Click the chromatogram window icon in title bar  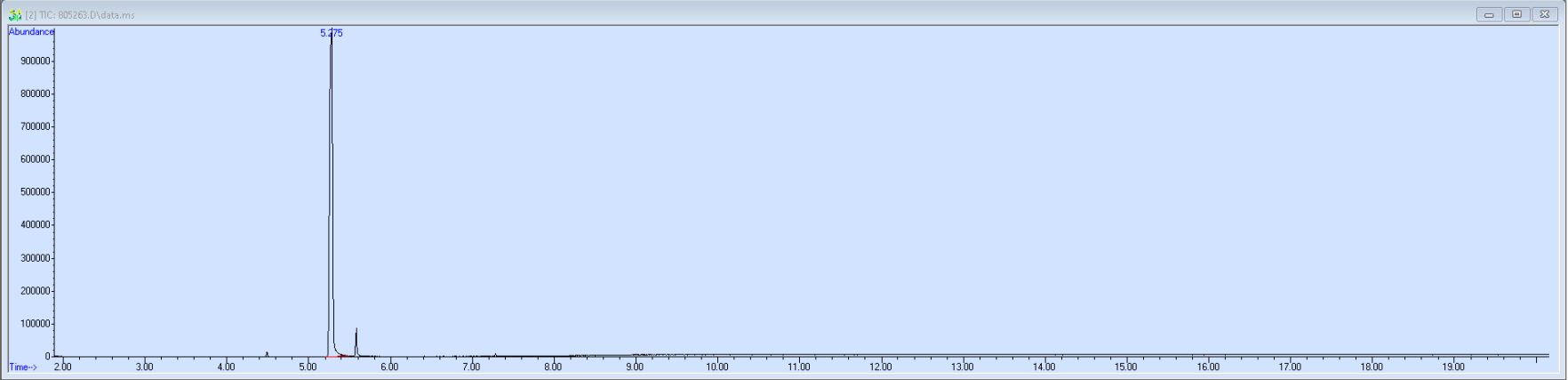15,15
